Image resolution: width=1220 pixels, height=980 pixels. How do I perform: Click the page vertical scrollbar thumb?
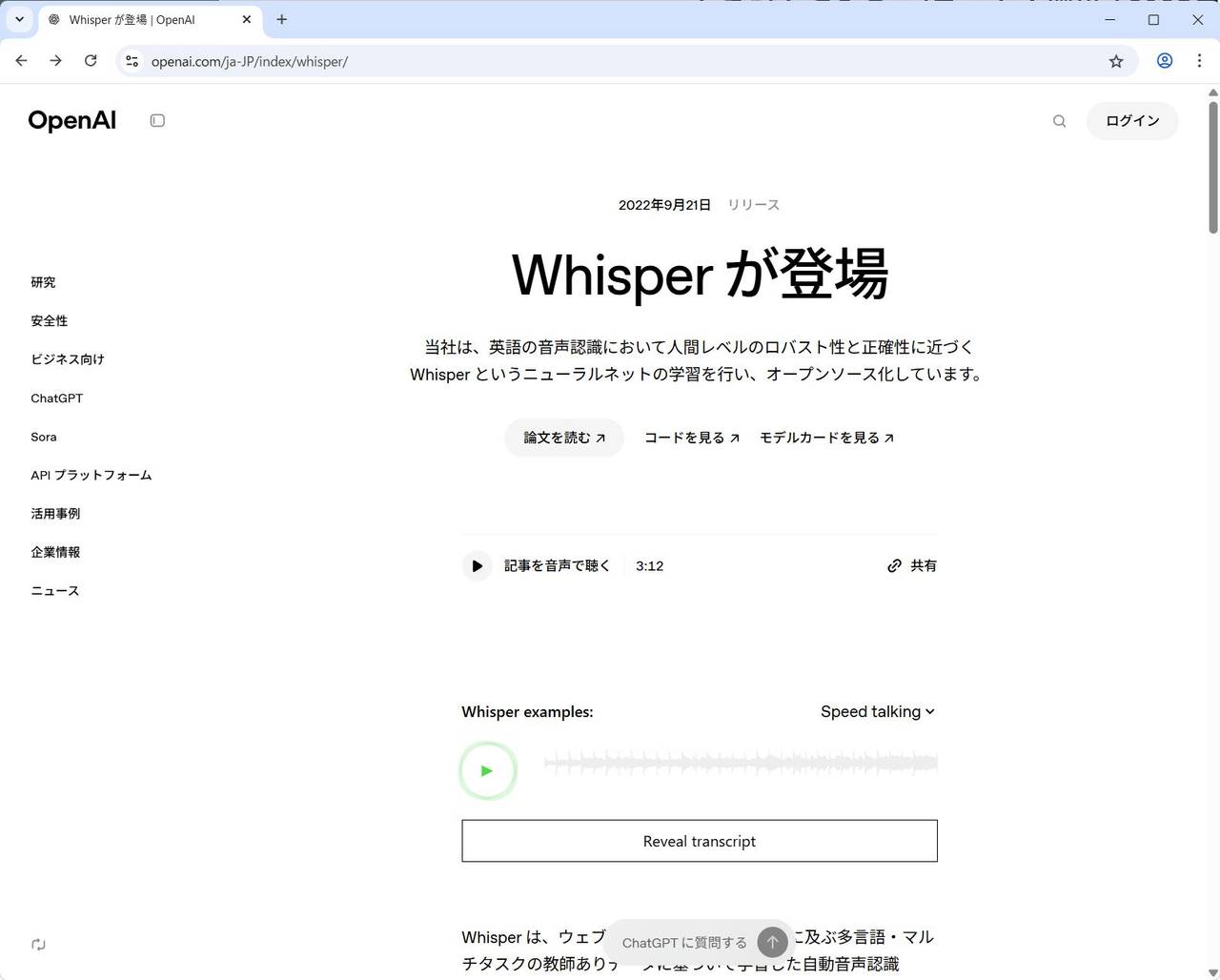click(1213, 166)
